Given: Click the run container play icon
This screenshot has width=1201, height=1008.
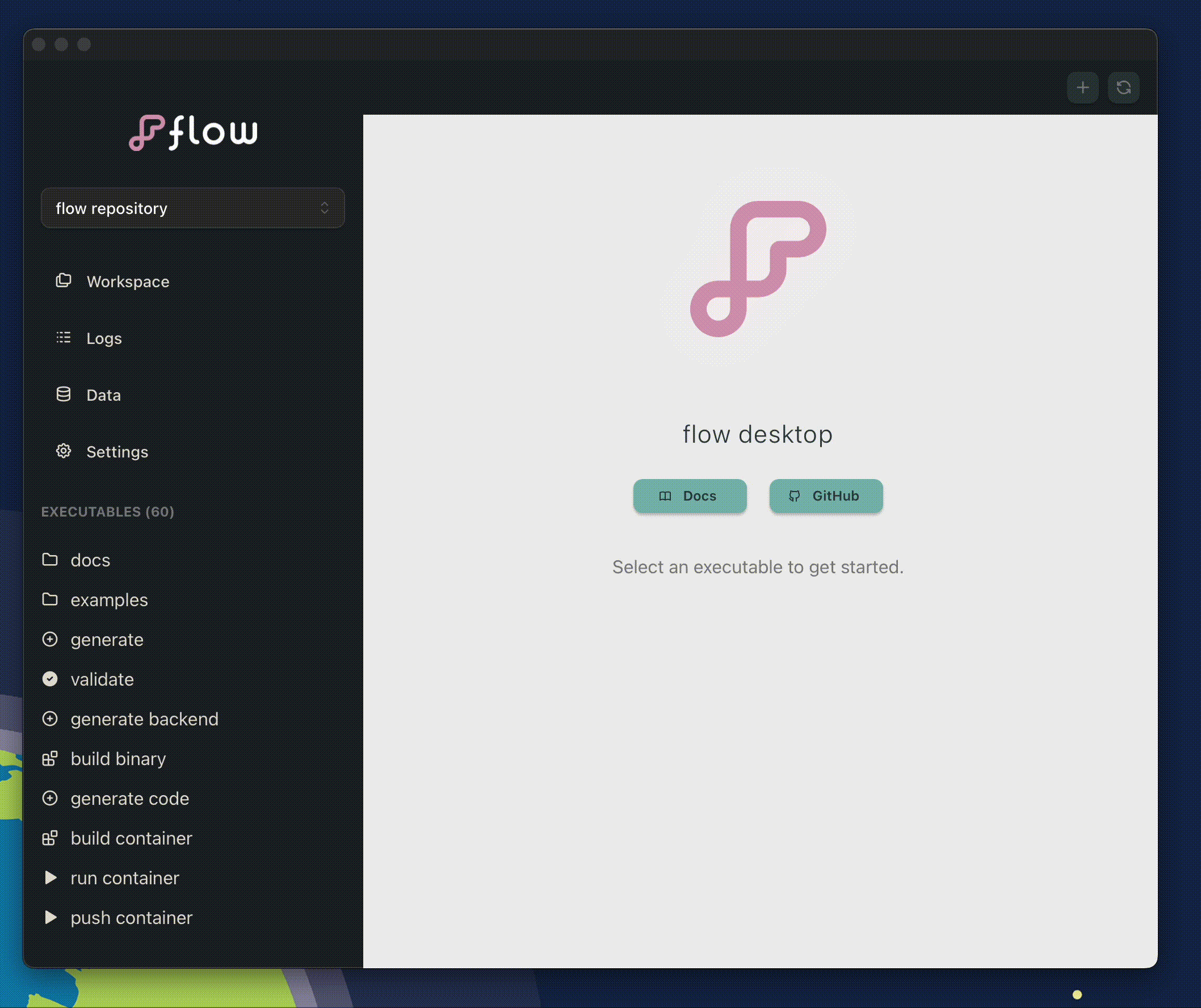Looking at the screenshot, I should 51,877.
